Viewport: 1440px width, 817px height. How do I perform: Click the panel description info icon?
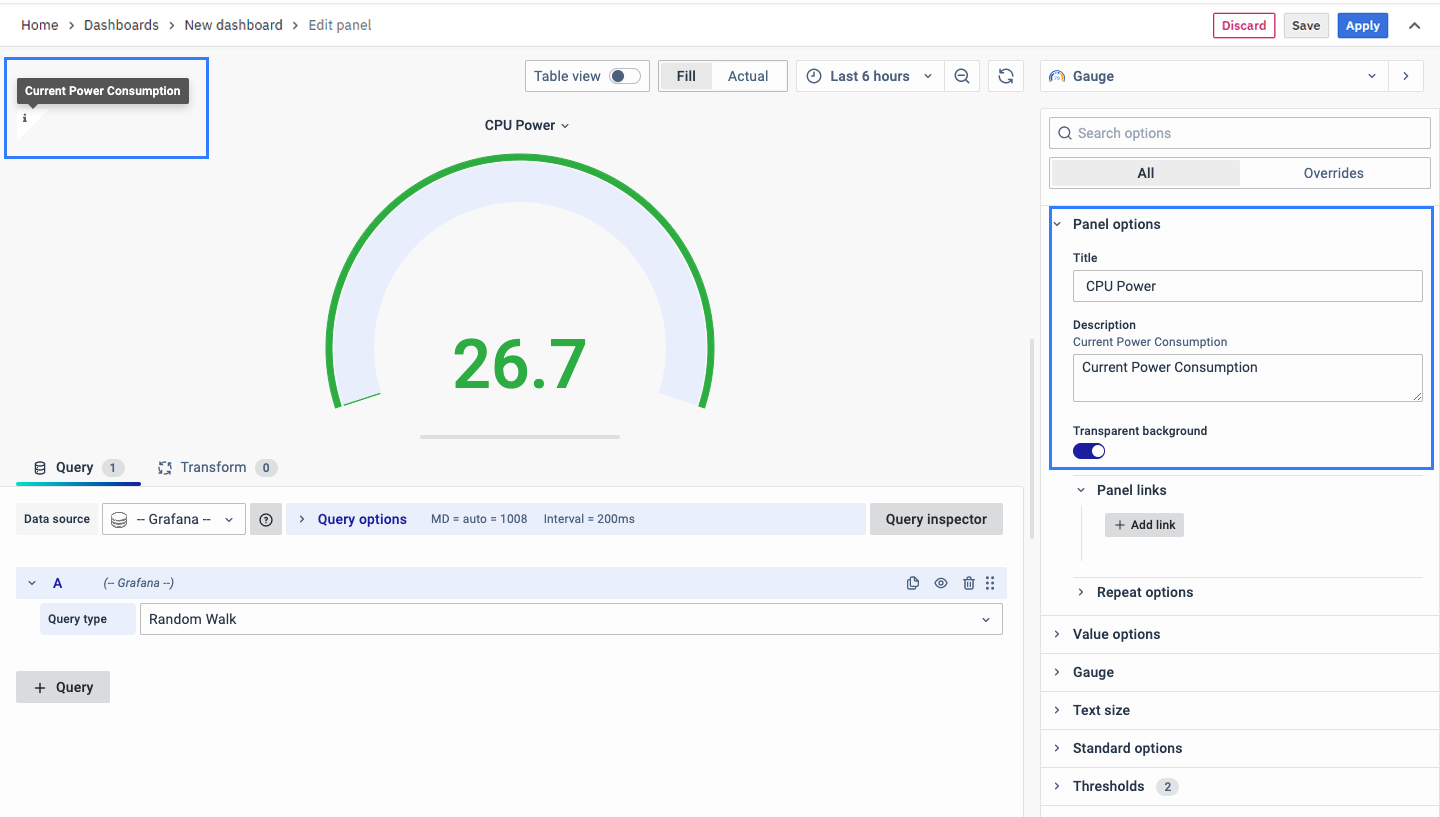(25, 118)
